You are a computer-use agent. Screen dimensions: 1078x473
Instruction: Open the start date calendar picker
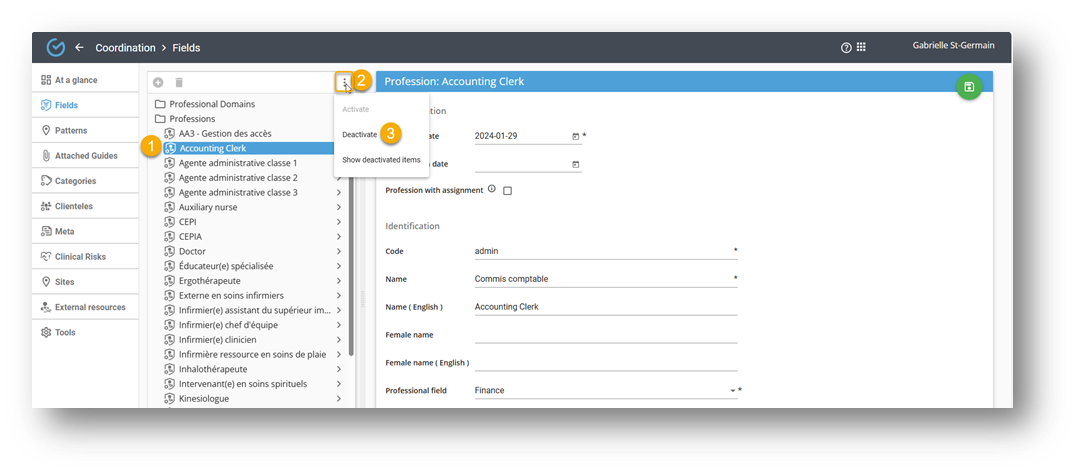click(x=575, y=136)
